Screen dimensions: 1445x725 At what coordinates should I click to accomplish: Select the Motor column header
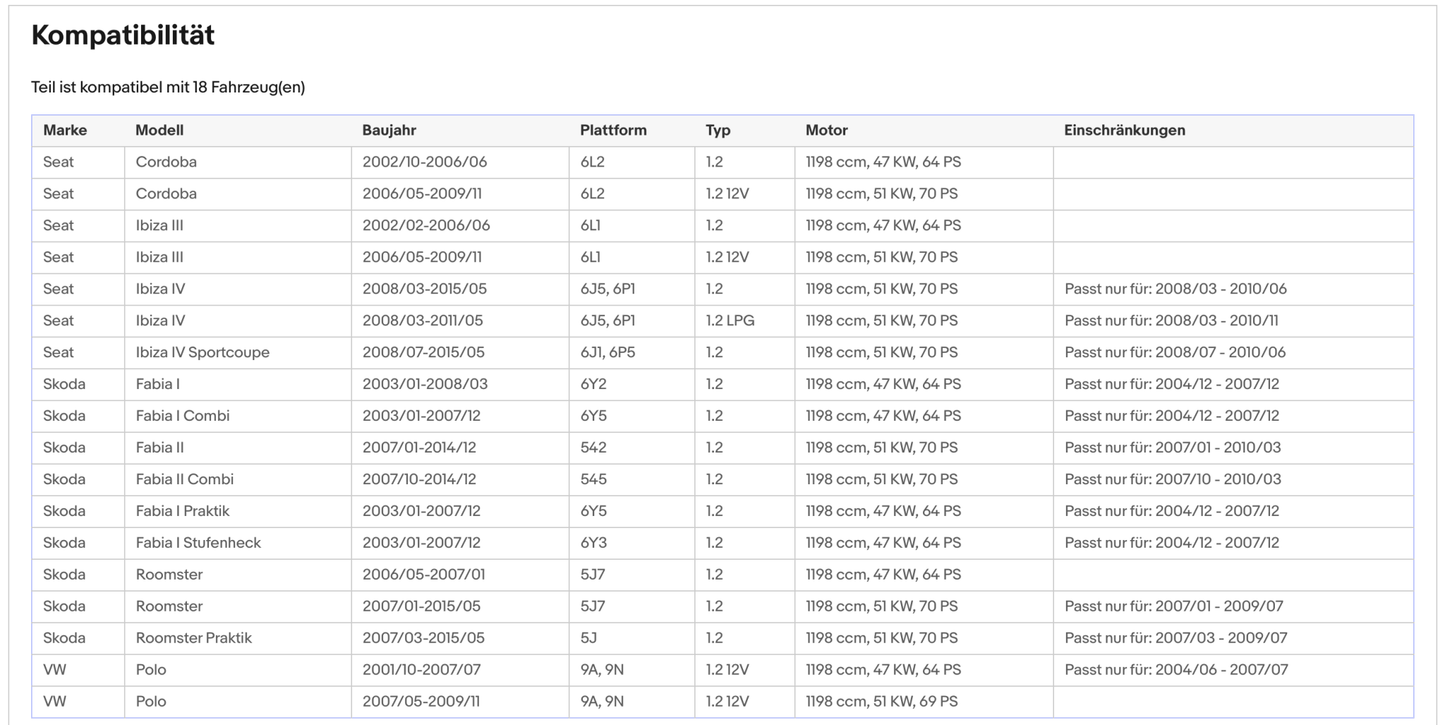[826, 130]
